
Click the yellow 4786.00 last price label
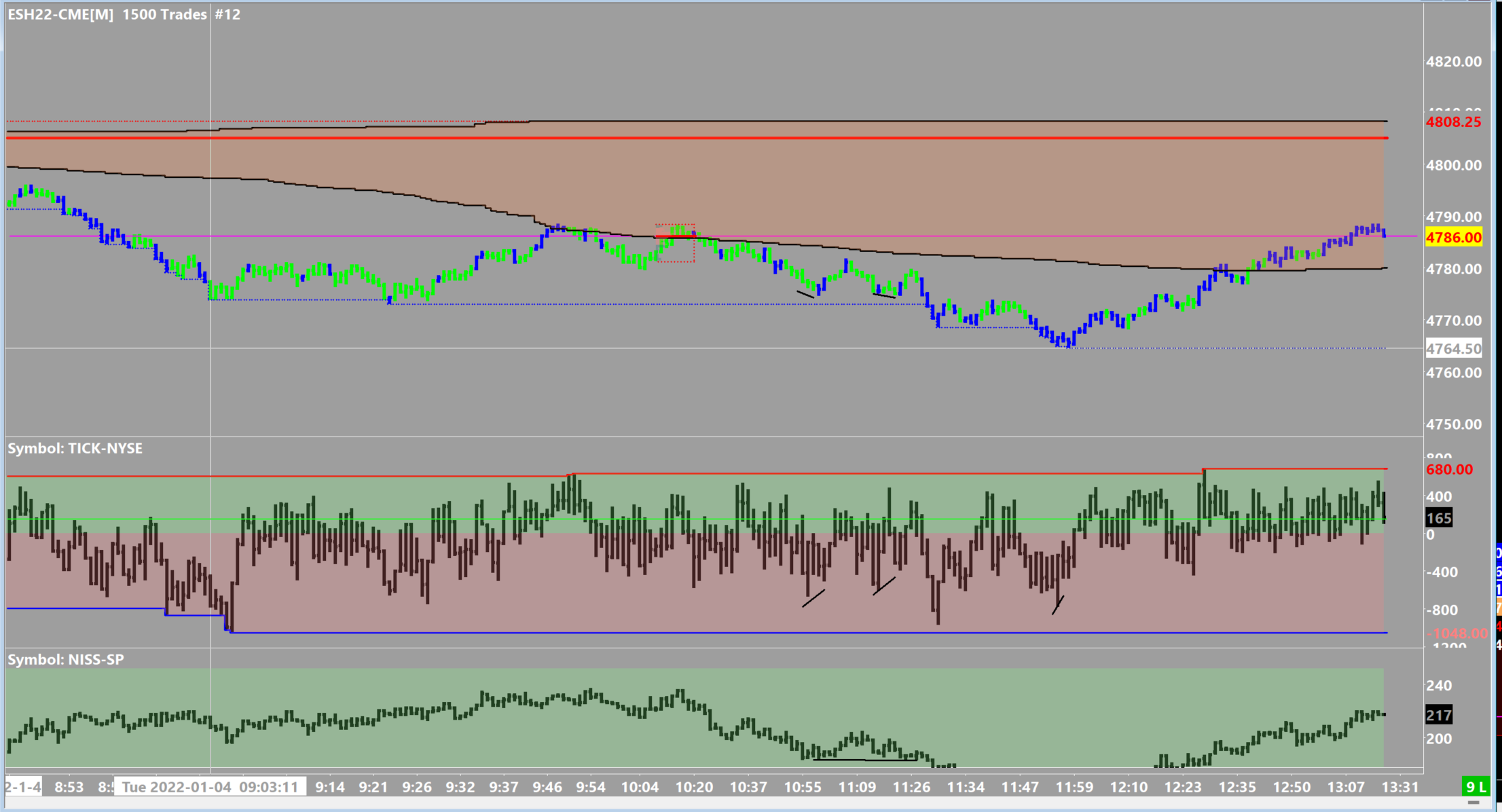click(x=1453, y=238)
